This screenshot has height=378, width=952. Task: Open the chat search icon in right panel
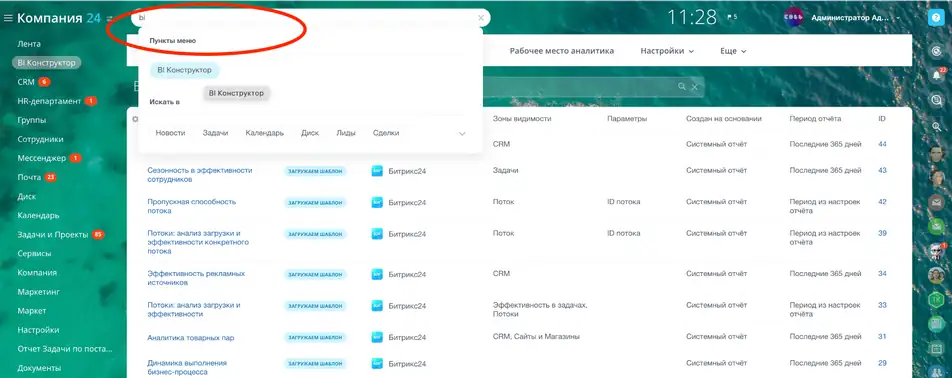(x=936, y=100)
